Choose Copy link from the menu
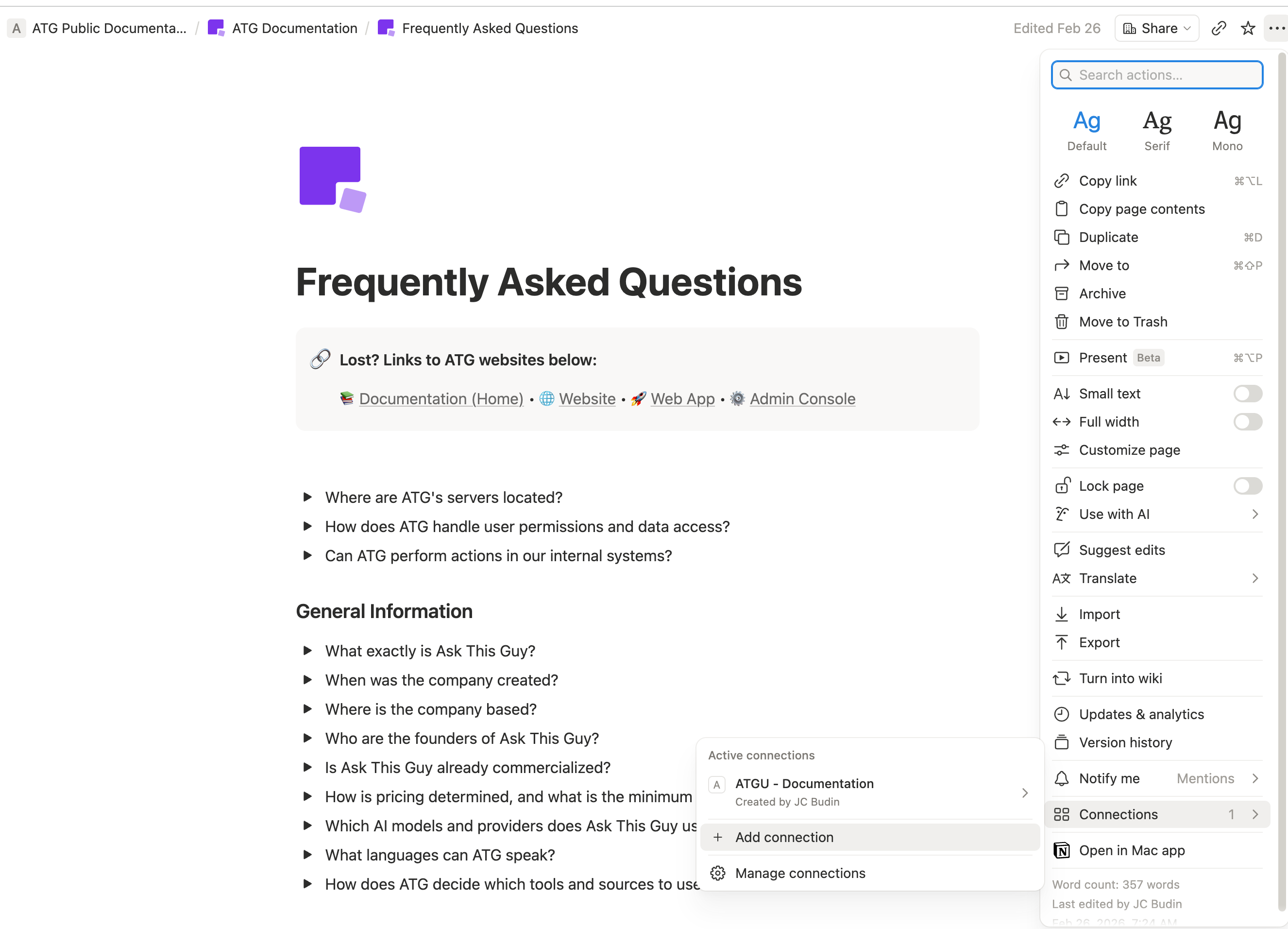The image size is (1288, 929). click(x=1157, y=181)
